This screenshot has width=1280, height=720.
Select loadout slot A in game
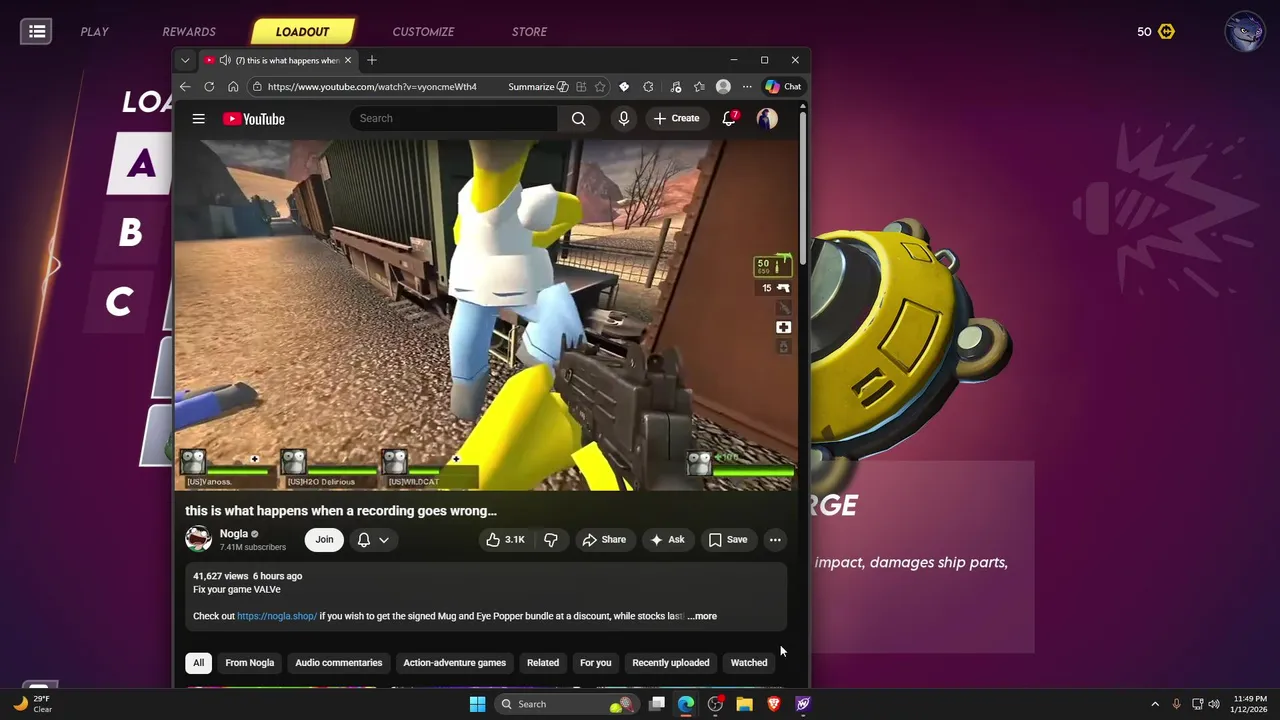click(141, 163)
